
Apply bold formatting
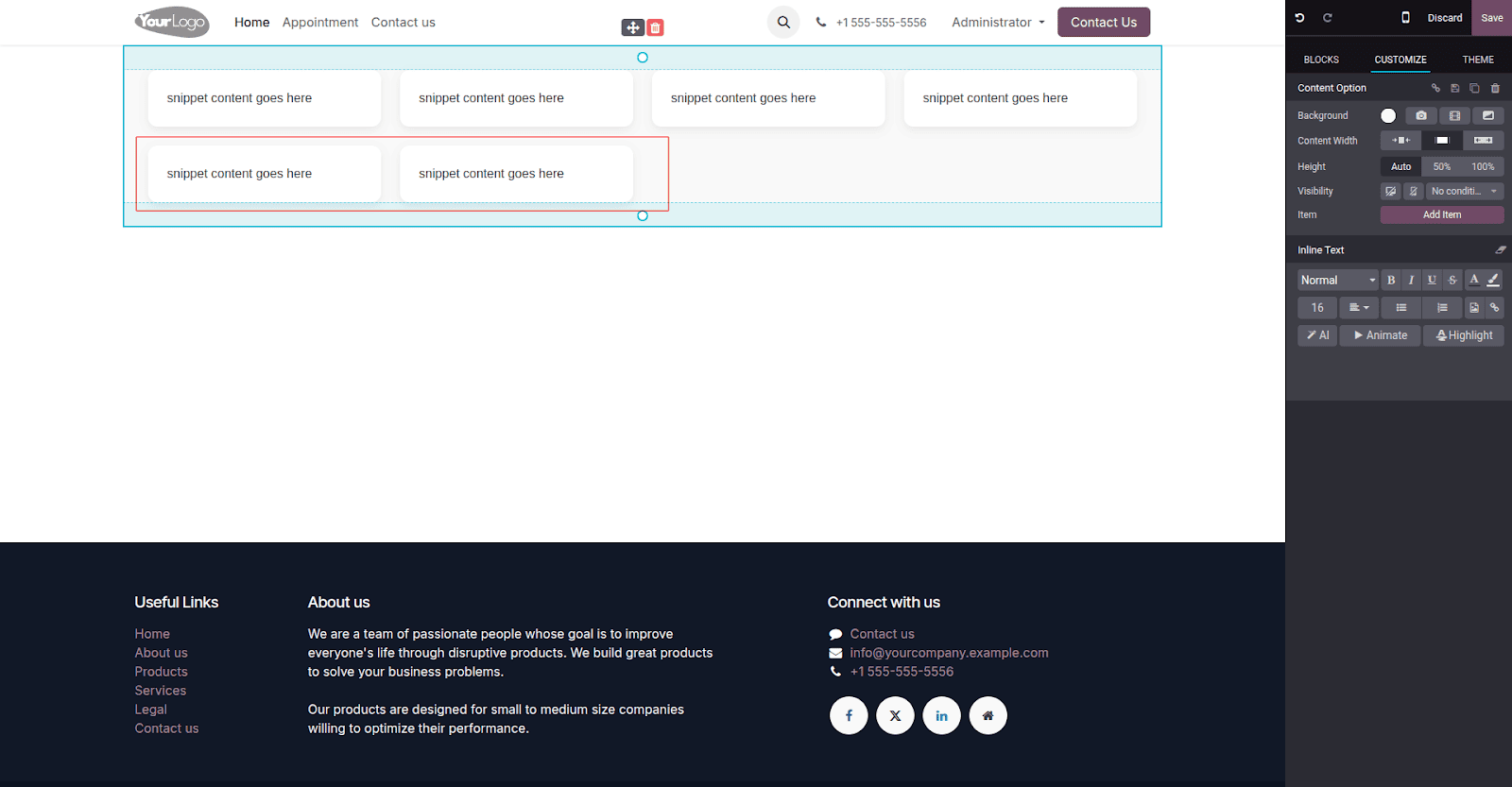tap(1391, 280)
